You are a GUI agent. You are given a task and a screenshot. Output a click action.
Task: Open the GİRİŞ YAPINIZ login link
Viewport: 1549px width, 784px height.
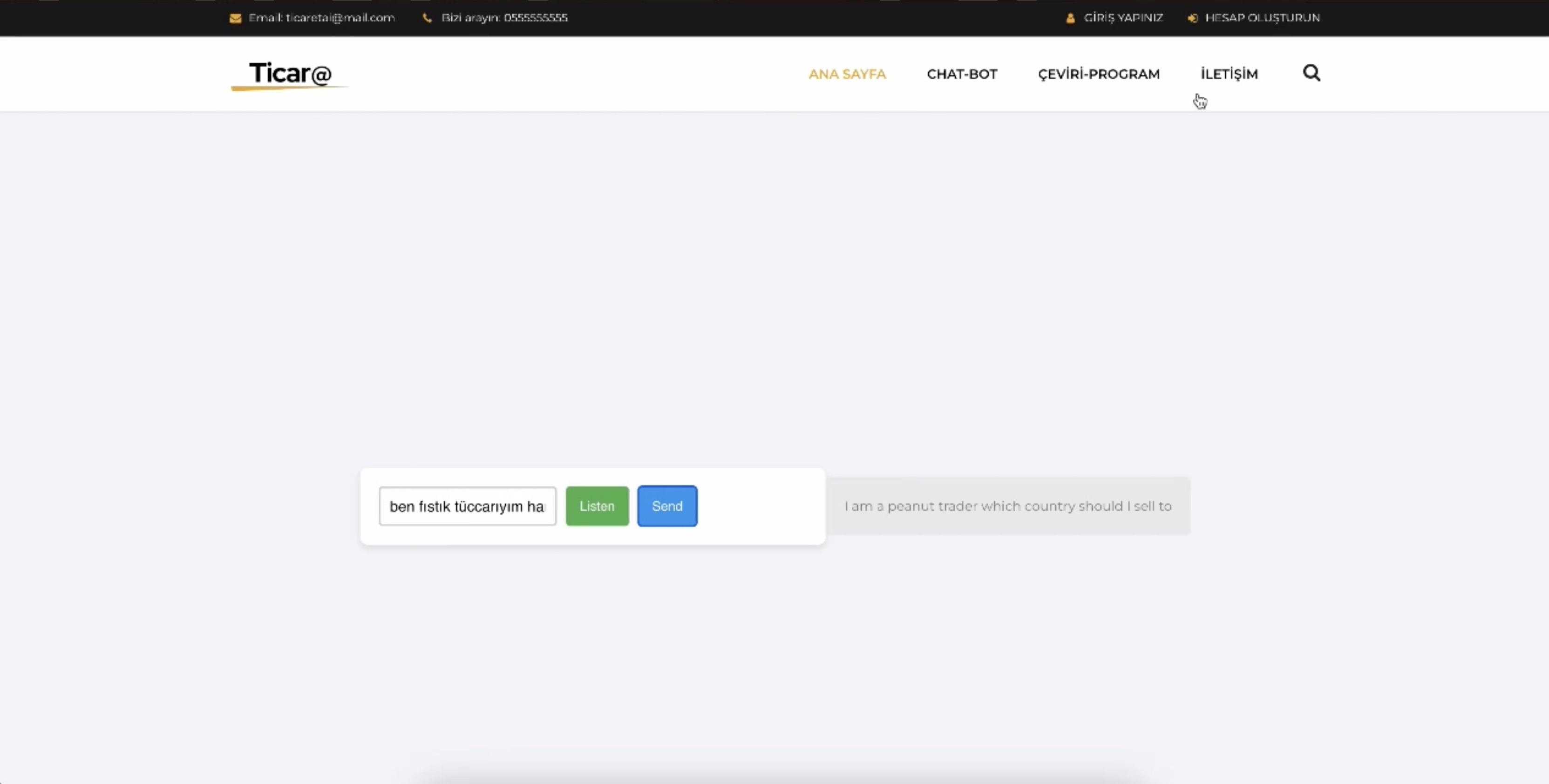click(x=1123, y=17)
